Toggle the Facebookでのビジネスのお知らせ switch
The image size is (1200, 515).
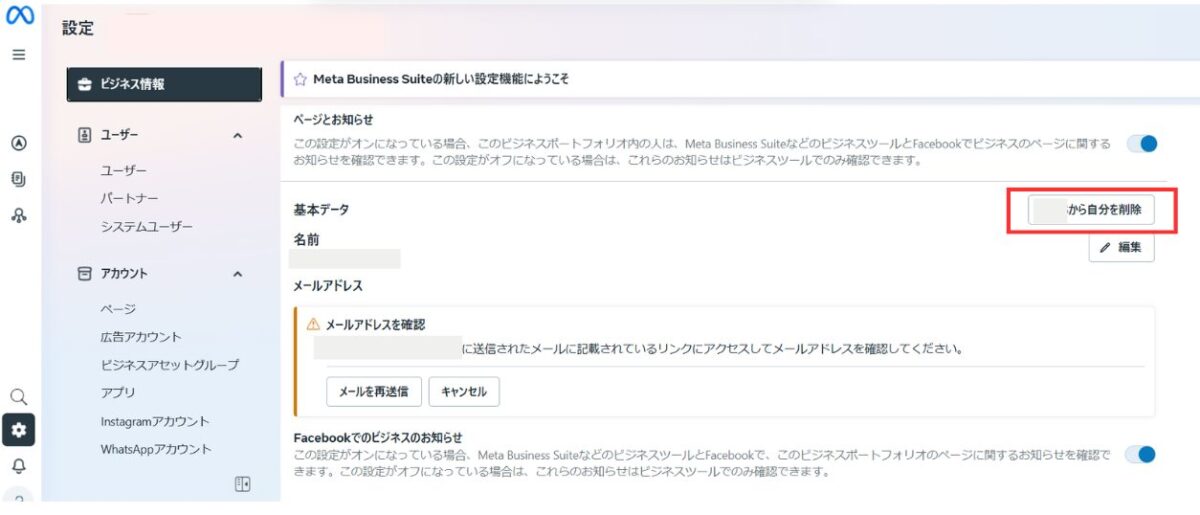[1141, 454]
